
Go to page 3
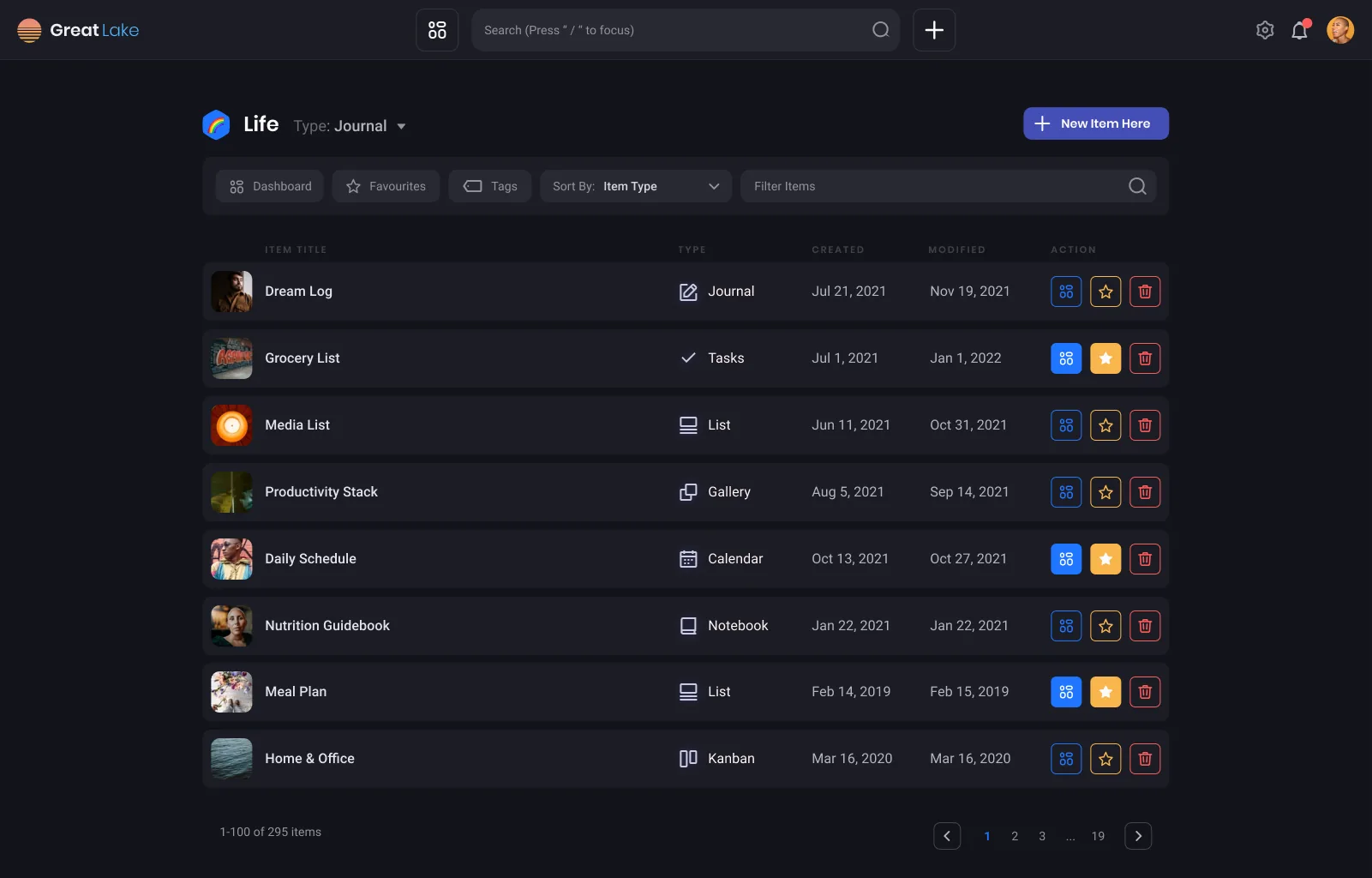click(1042, 836)
